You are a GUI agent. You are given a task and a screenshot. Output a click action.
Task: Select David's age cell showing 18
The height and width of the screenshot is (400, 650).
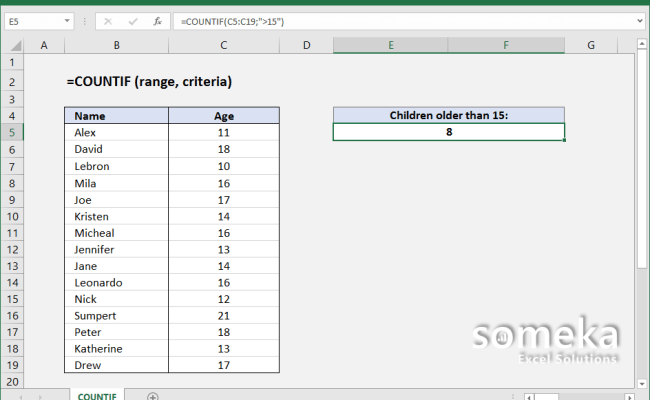(x=224, y=149)
